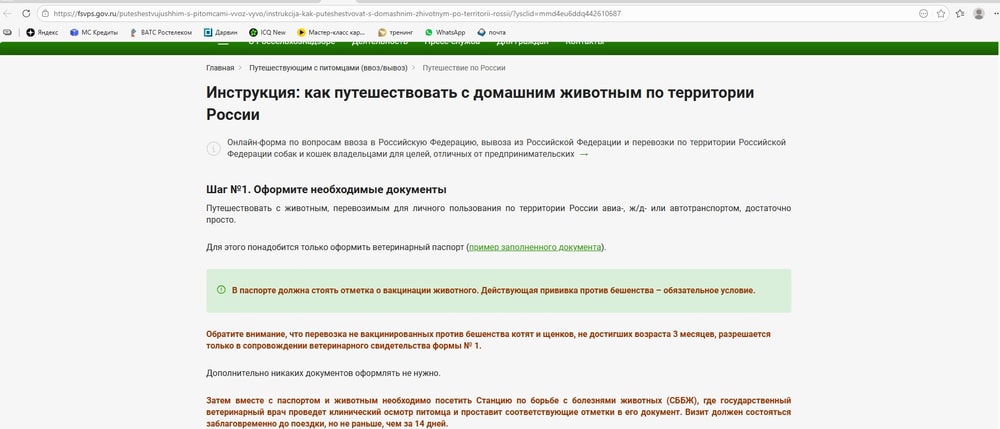Open the Яндекс bookmark
This screenshot has height=429, width=1000.
click(42, 32)
